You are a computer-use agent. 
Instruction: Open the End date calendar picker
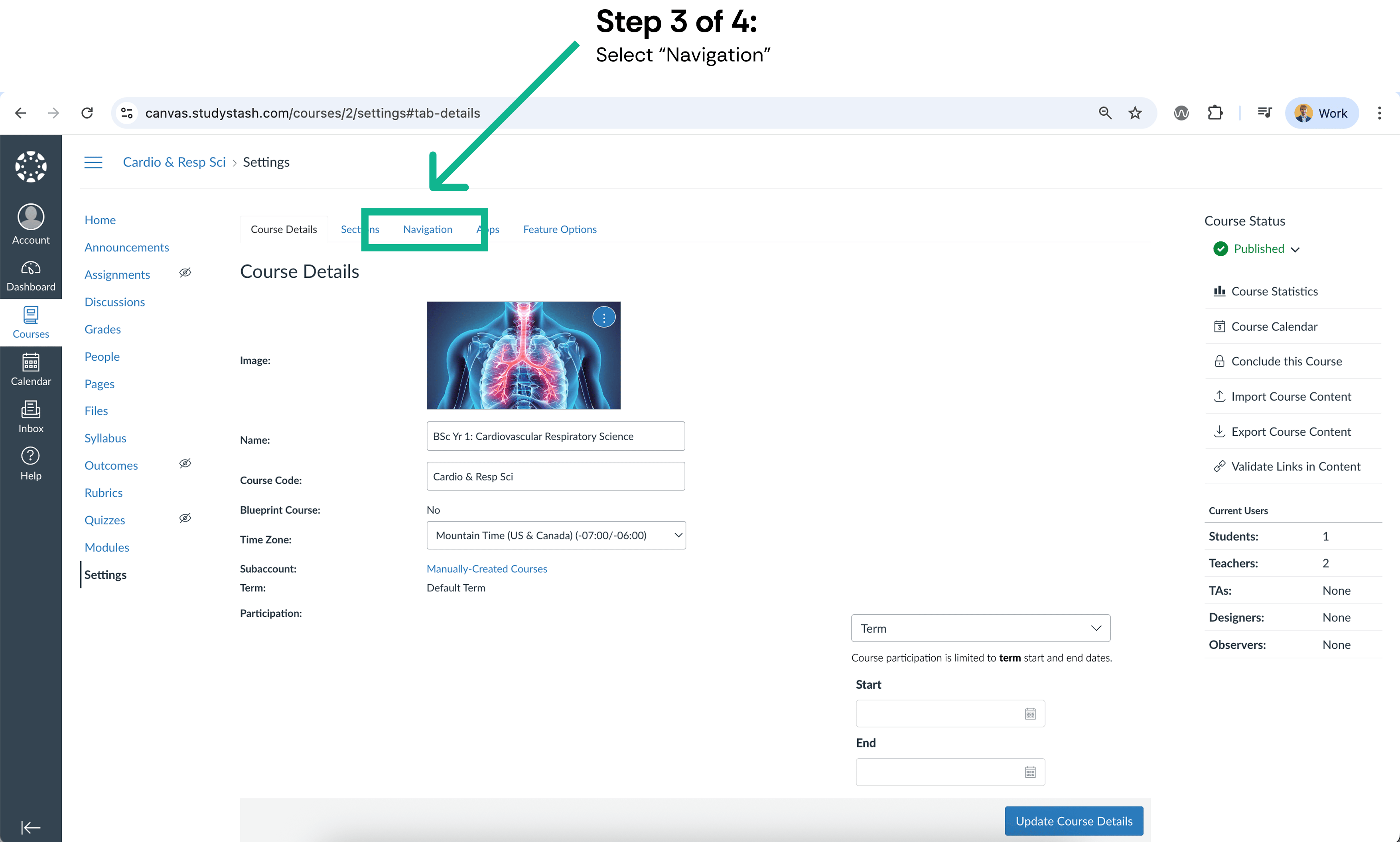click(1030, 772)
